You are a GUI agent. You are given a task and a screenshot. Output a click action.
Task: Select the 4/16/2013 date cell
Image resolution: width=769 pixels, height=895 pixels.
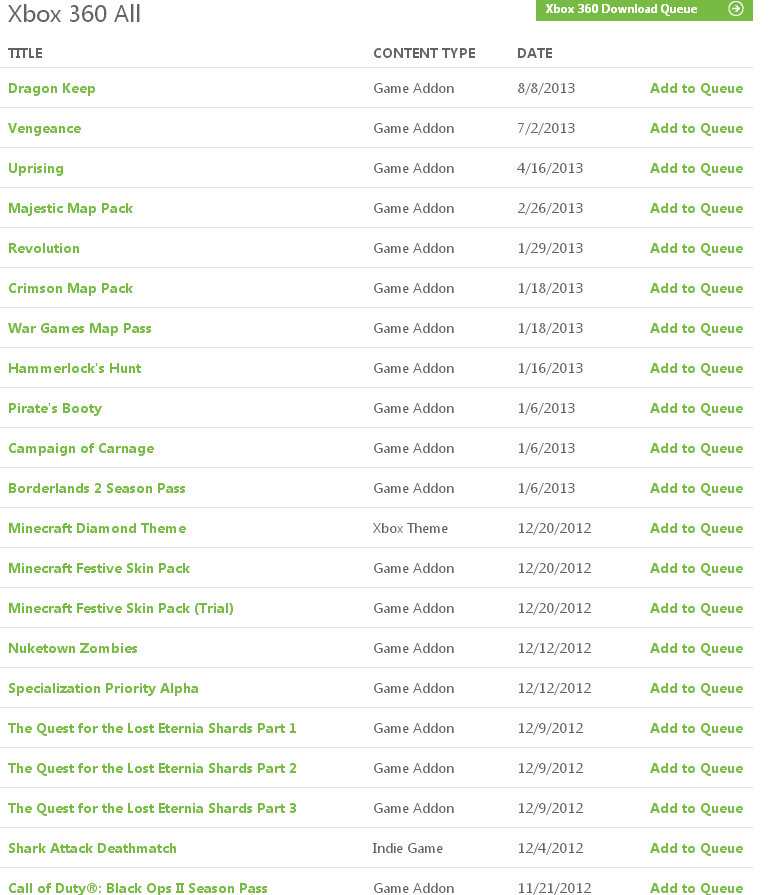pos(550,168)
